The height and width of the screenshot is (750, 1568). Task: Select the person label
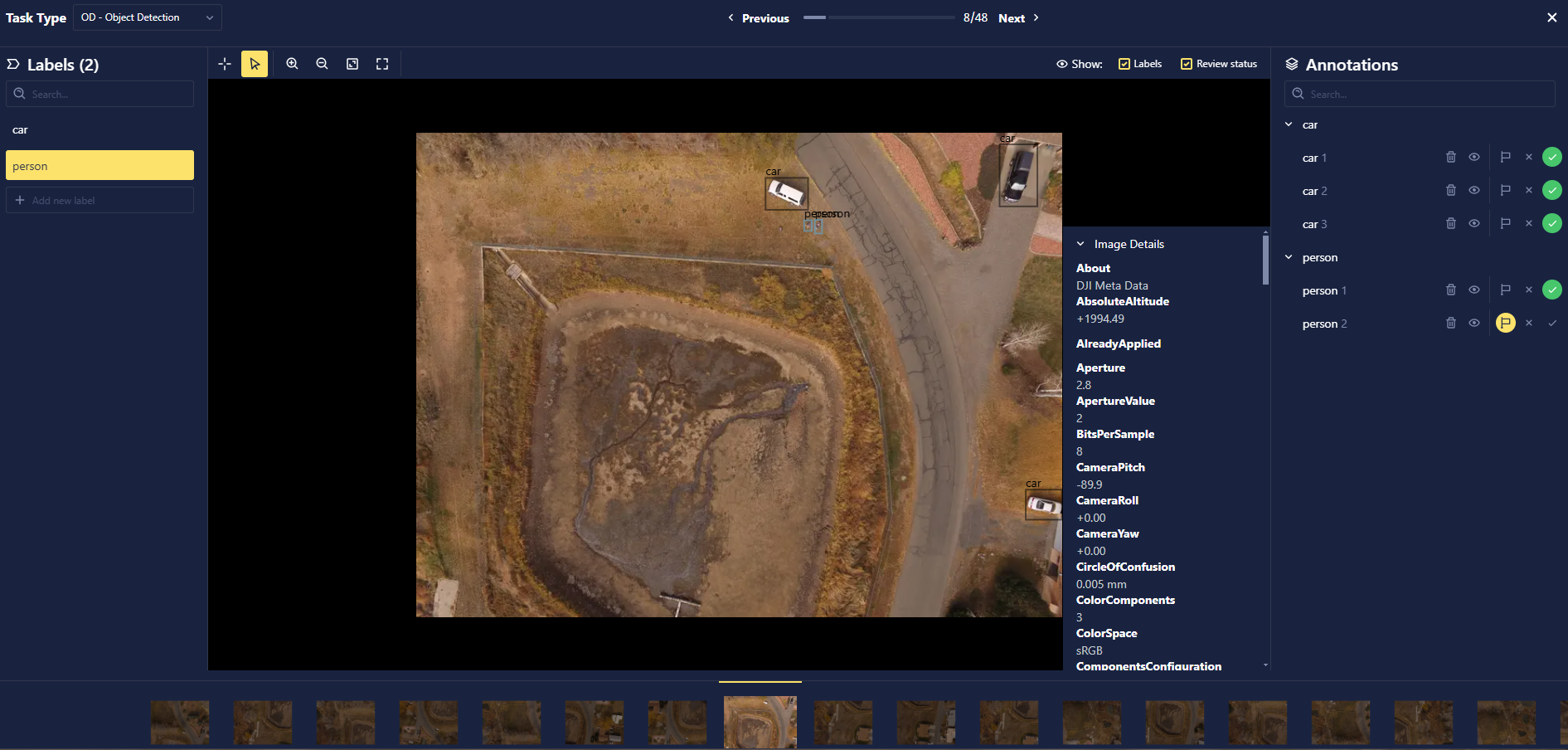click(100, 166)
